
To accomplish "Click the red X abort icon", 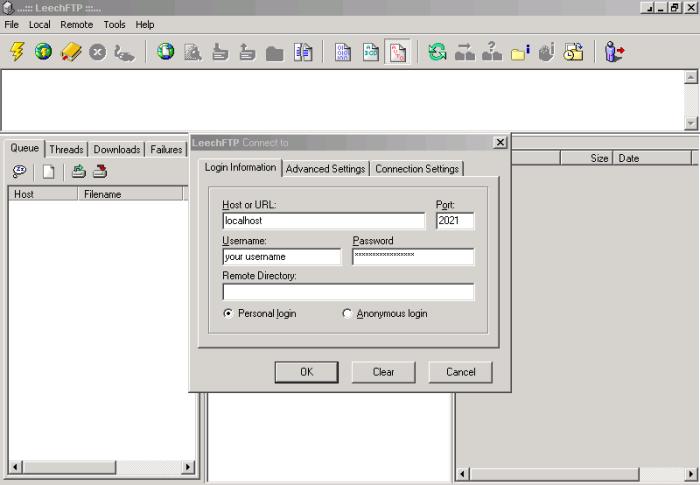I will [97, 52].
